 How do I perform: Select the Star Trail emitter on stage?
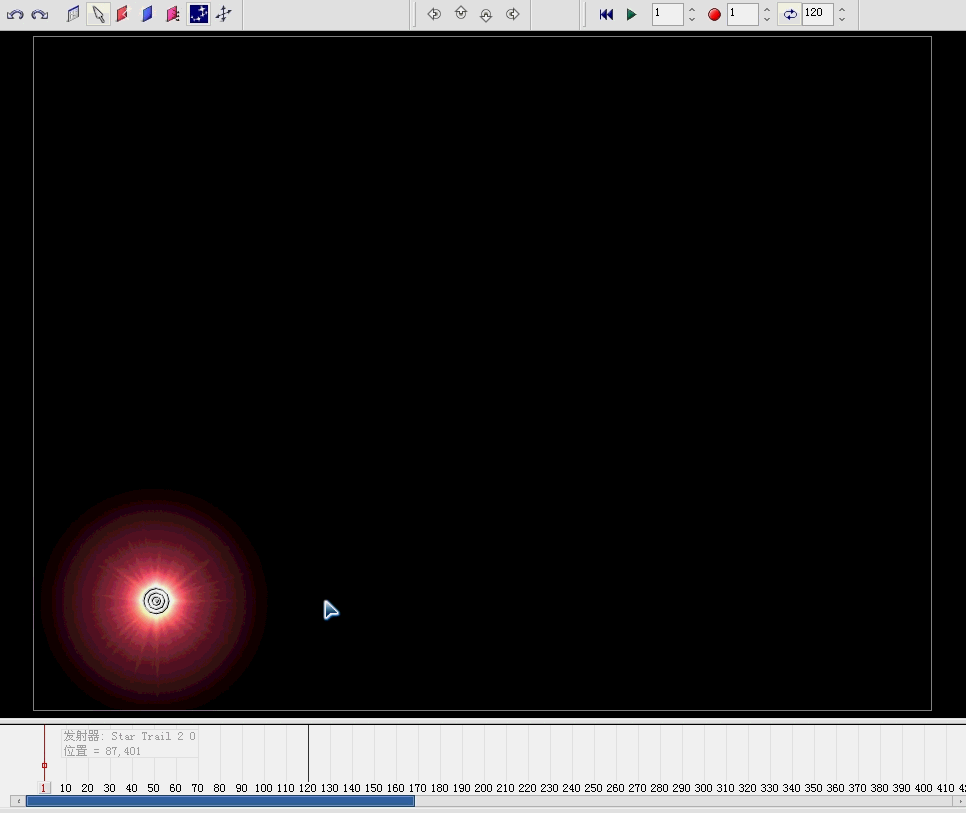click(156, 601)
